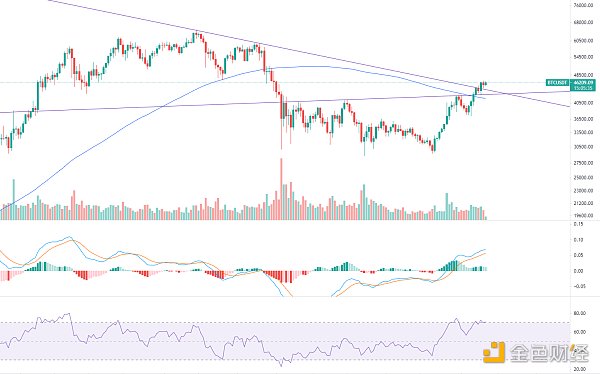Click the BTCUSDT symbol price label
This screenshot has width=600, height=374.
[x=557, y=83]
